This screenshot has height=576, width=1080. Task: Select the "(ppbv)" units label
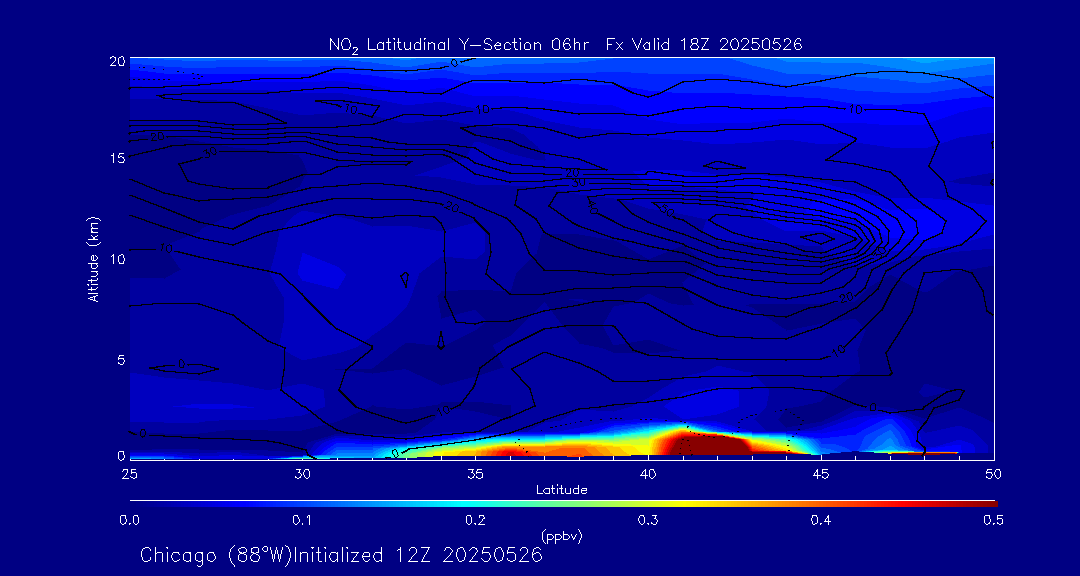click(562, 537)
